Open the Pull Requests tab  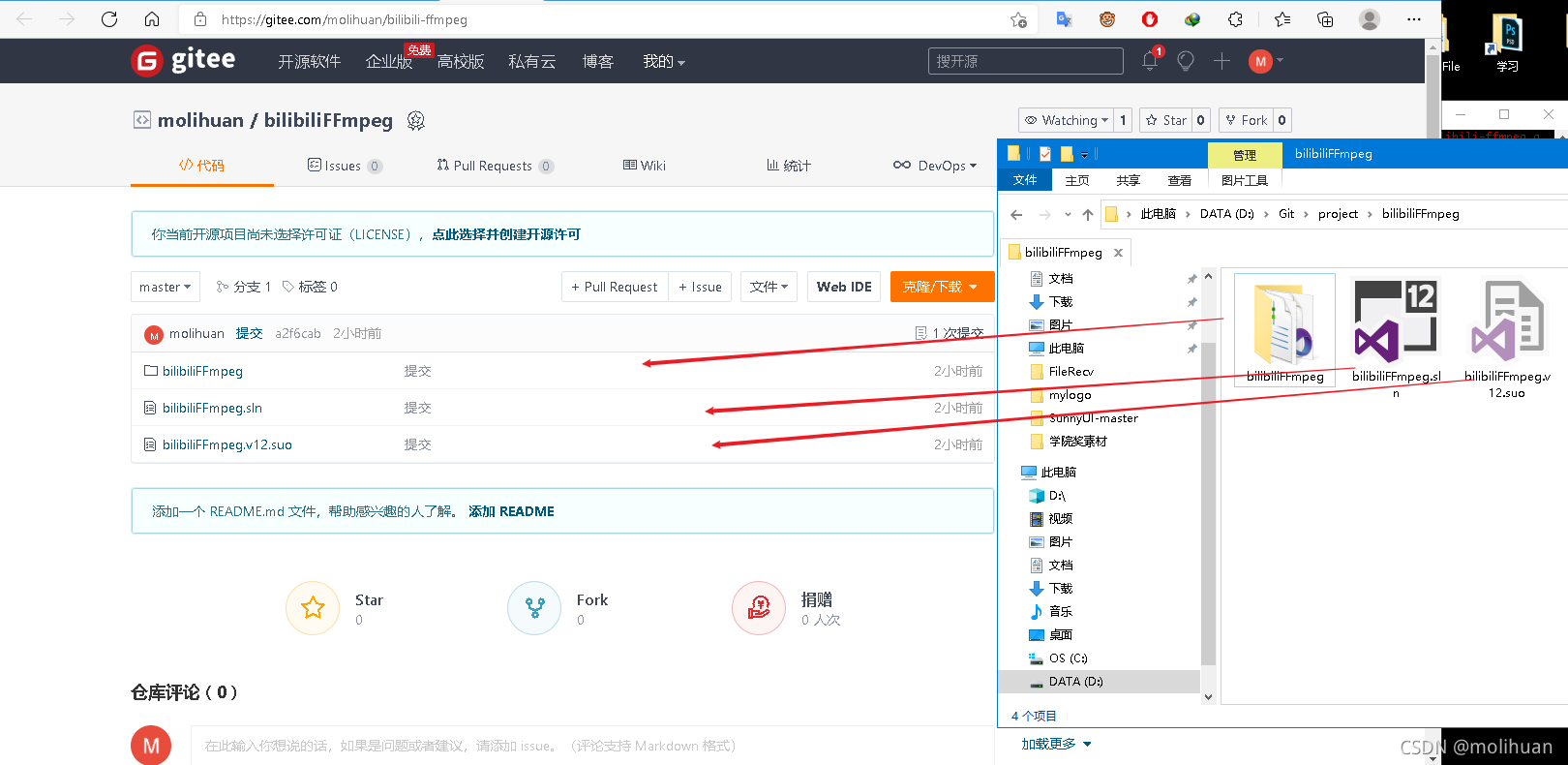click(495, 166)
